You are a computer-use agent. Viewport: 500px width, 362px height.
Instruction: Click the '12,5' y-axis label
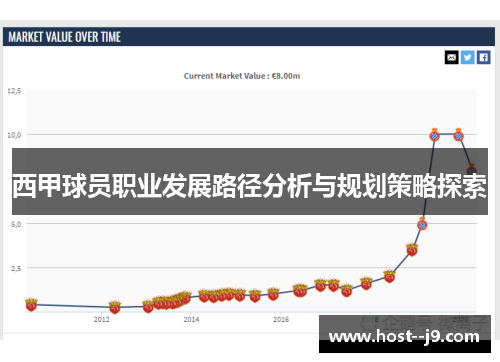[x=14, y=91]
